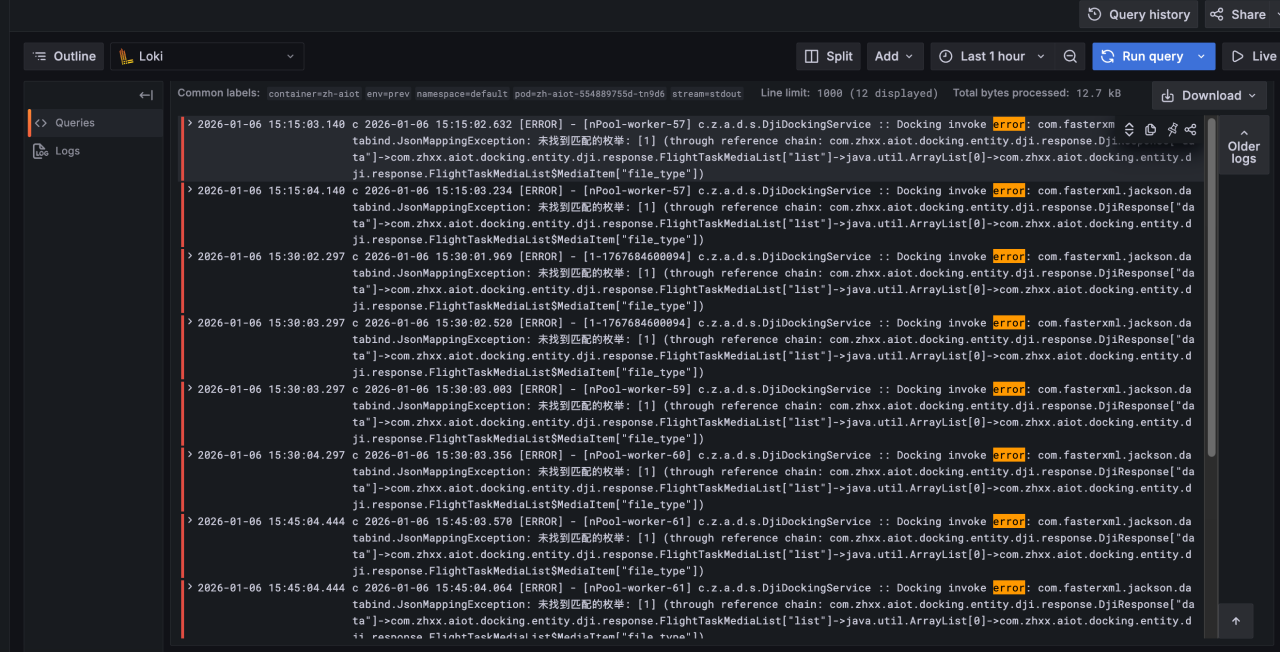Click the share icon on first log line
The width and height of the screenshot is (1280, 652).
pos(1190,130)
